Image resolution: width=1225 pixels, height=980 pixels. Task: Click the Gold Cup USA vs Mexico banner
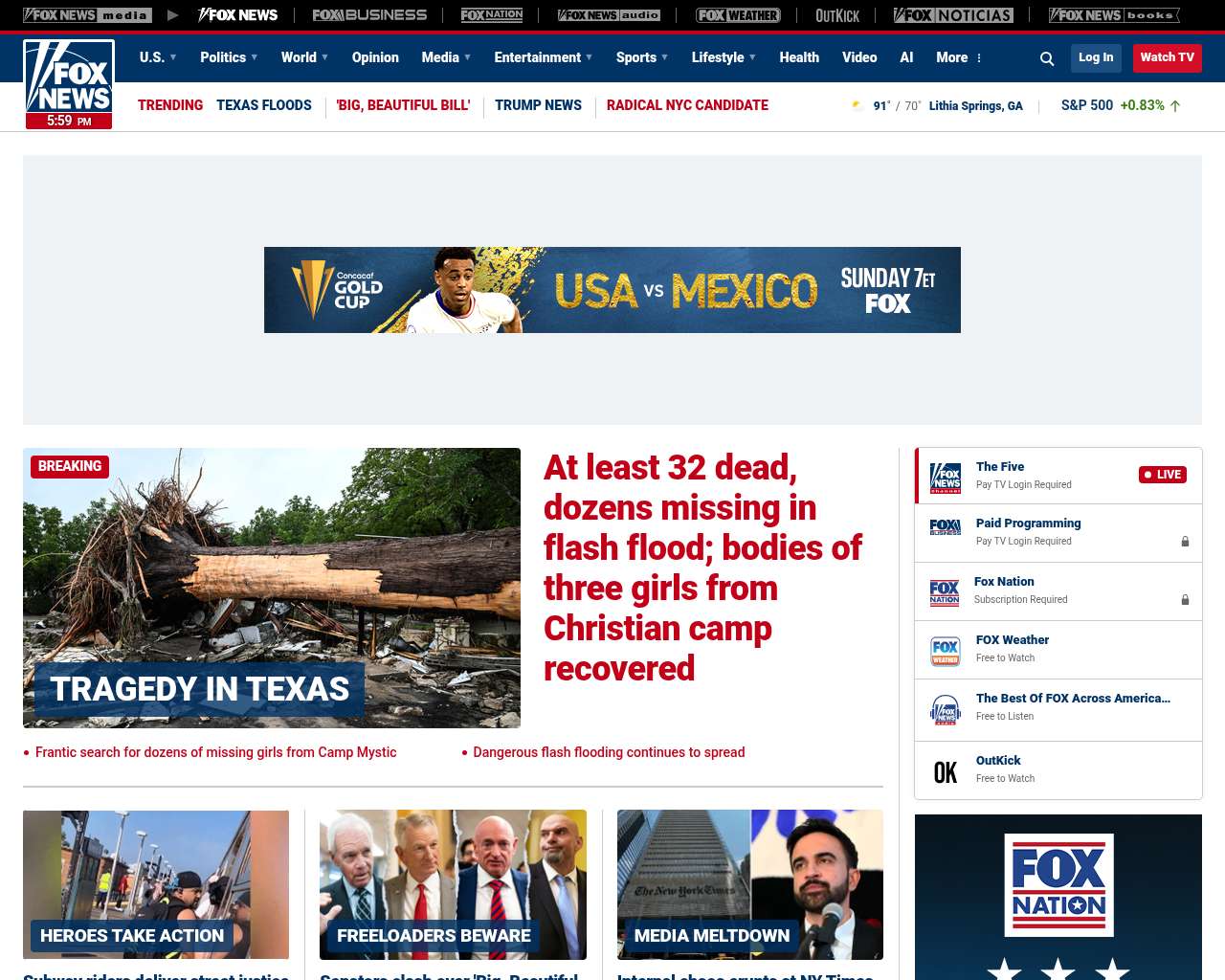612,290
